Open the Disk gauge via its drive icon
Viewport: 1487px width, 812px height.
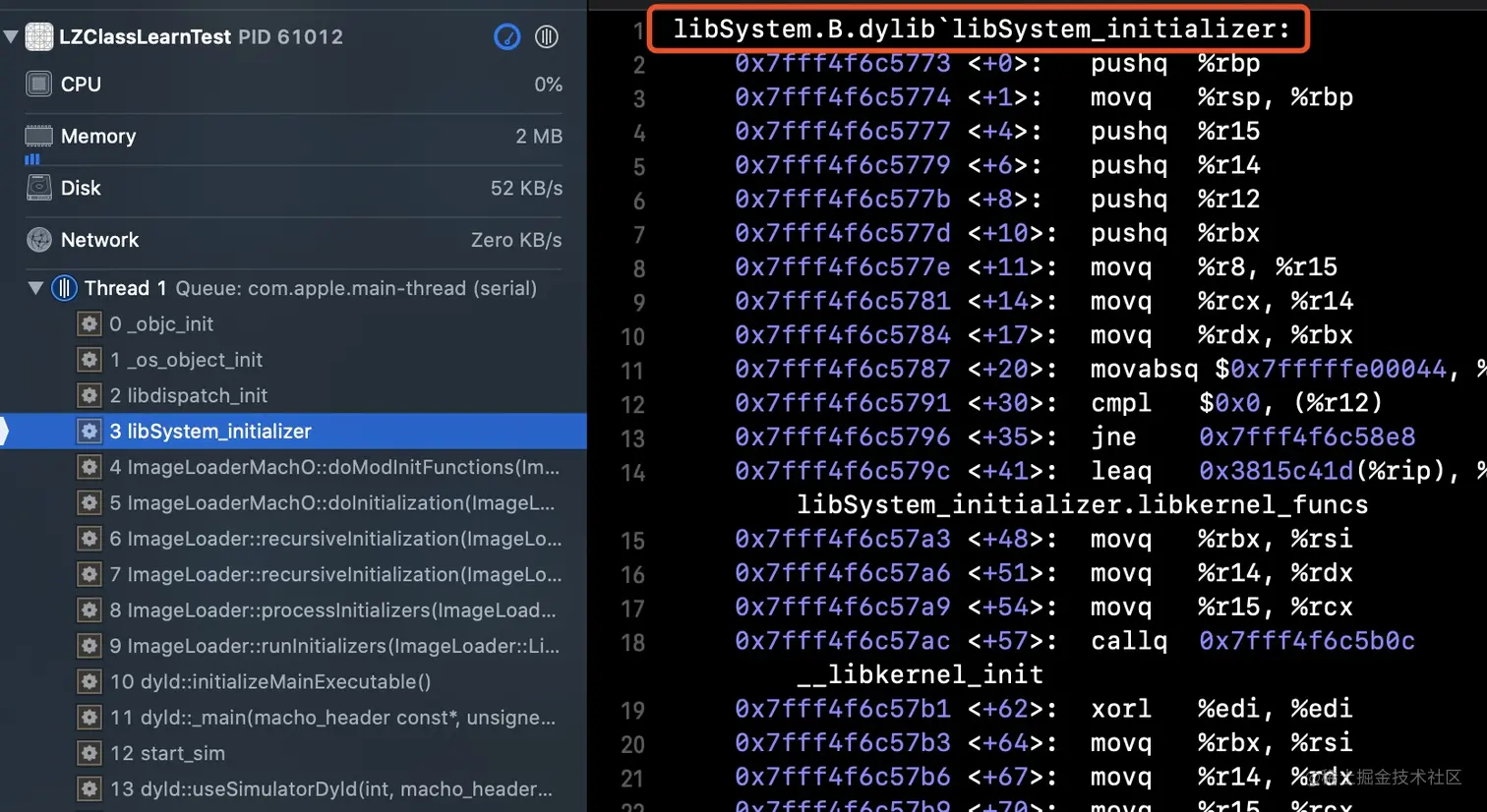click(39, 188)
